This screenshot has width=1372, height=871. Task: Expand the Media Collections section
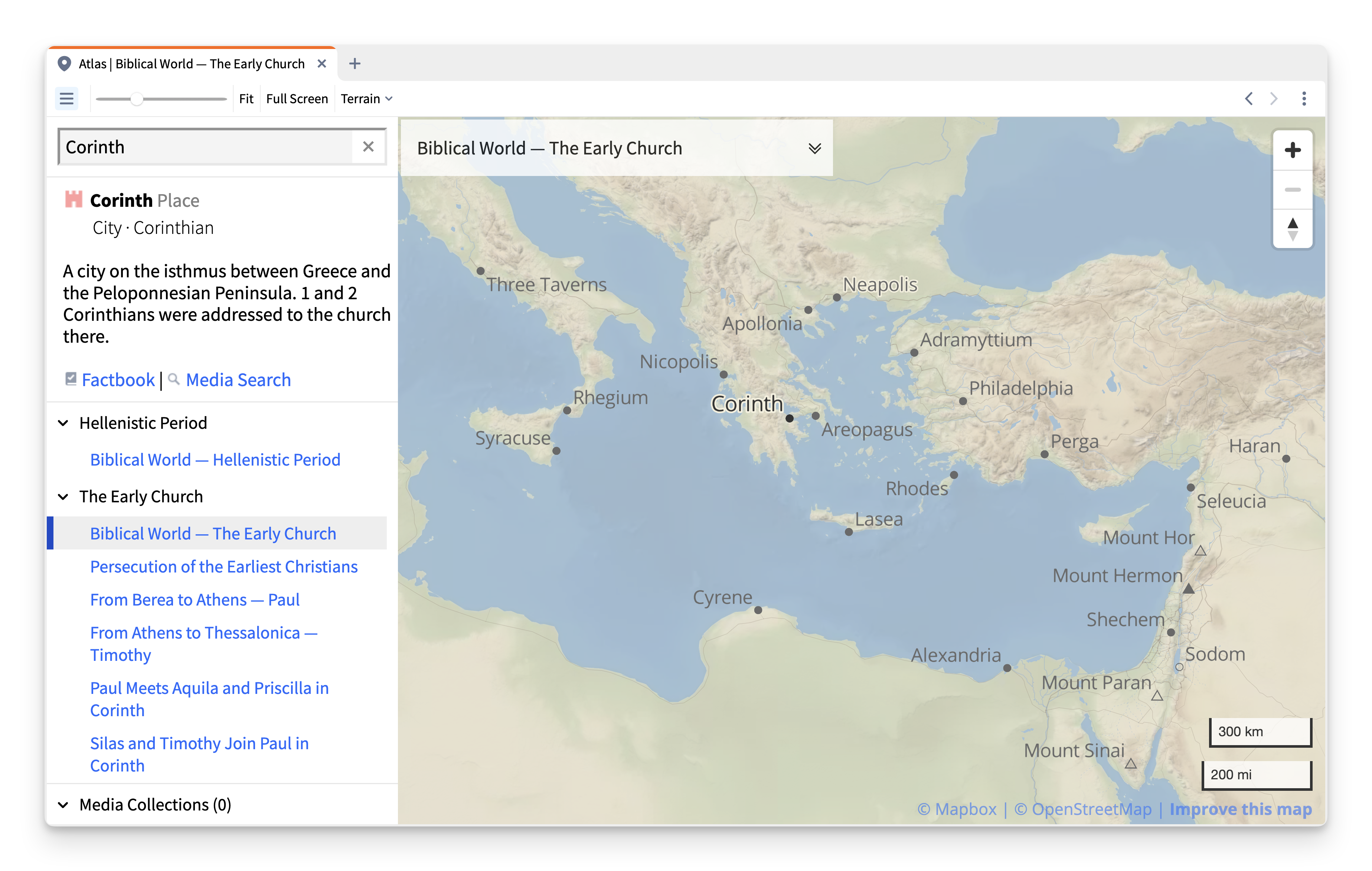point(63,804)
